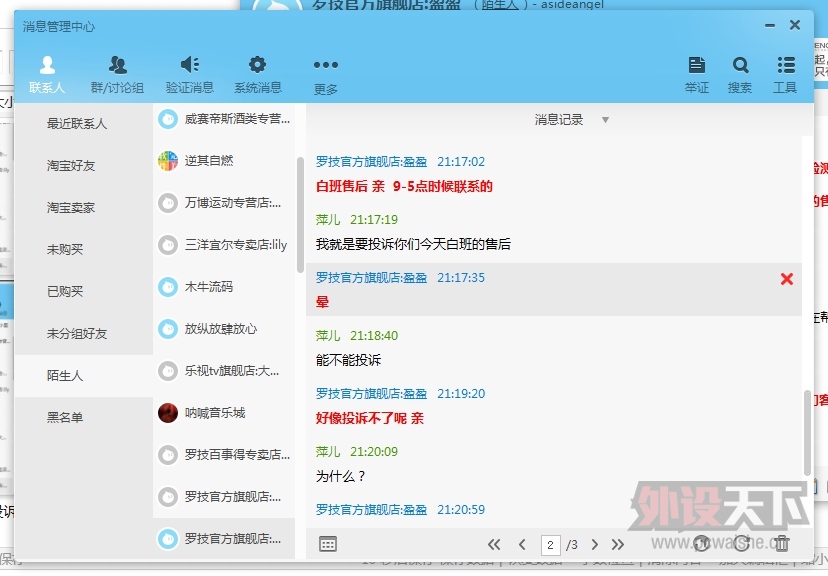Click 呐喊音乐城 dark red avatar
Image resolution: width=828 pixels, height=576 pixels.
coord(168,413)
